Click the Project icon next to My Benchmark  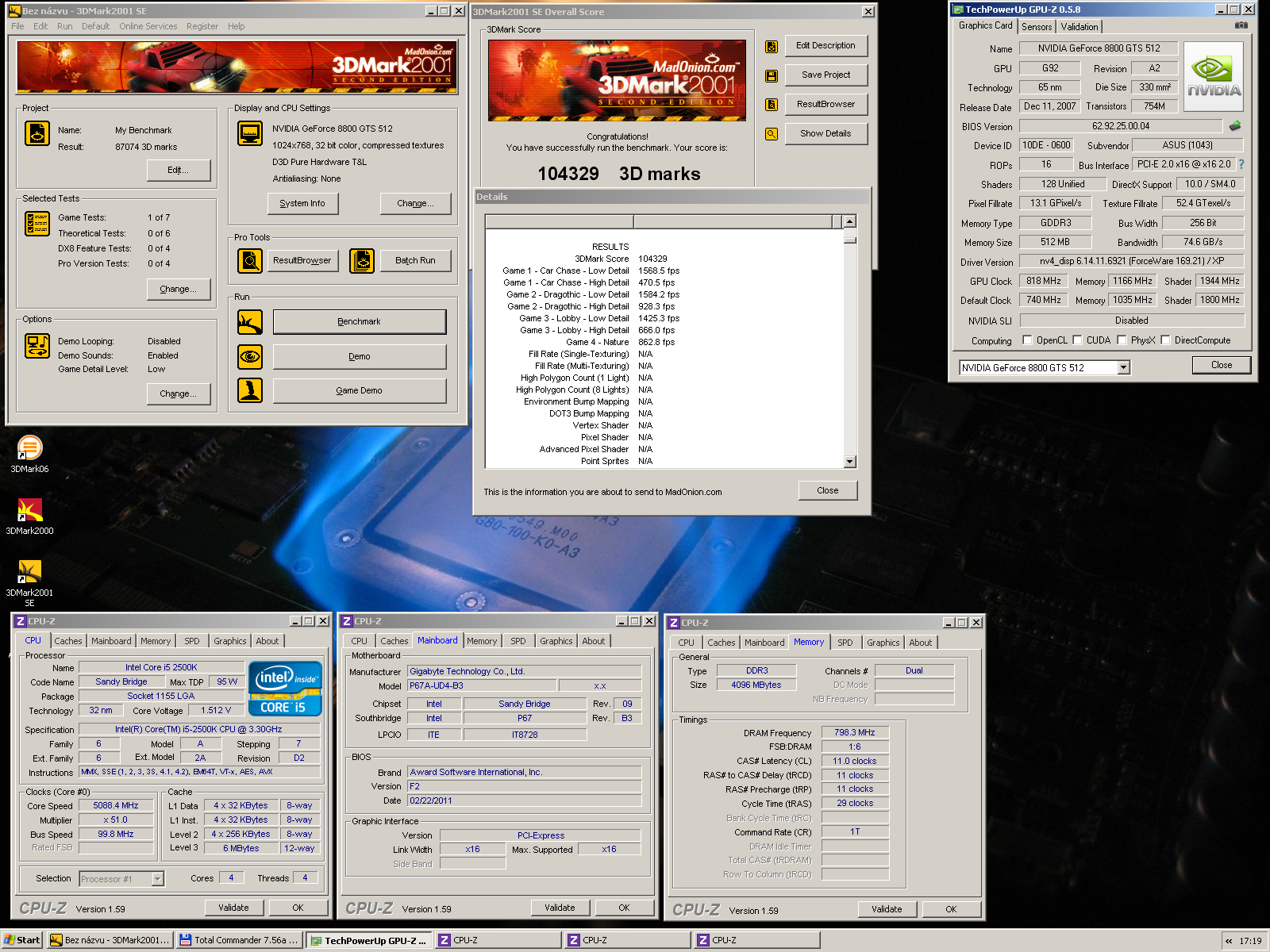tap(37, 133)
